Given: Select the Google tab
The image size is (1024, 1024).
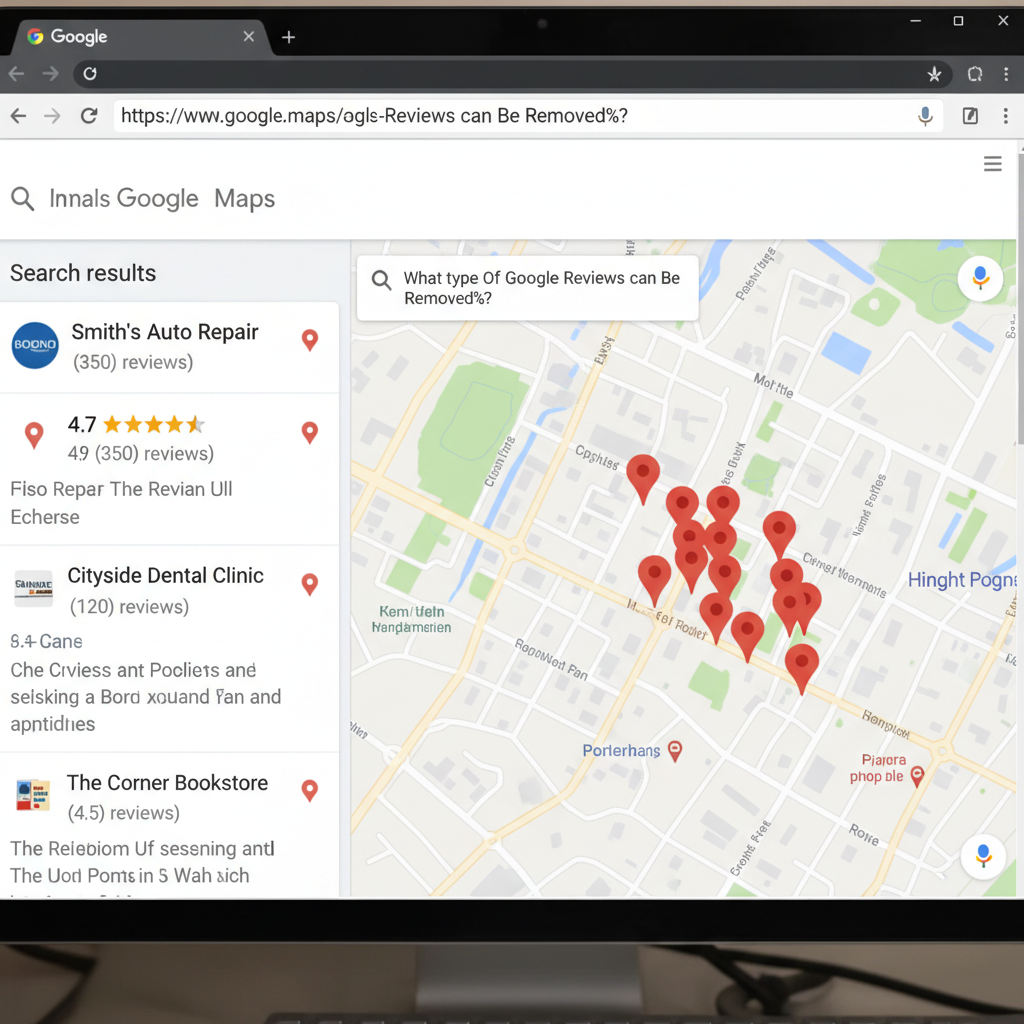Looking at the screenshot, I should [x=140, y=37].
